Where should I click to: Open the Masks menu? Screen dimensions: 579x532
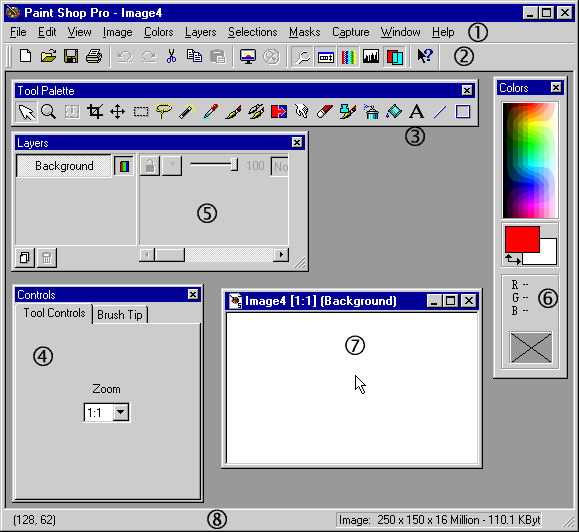[x=305, y=32]
